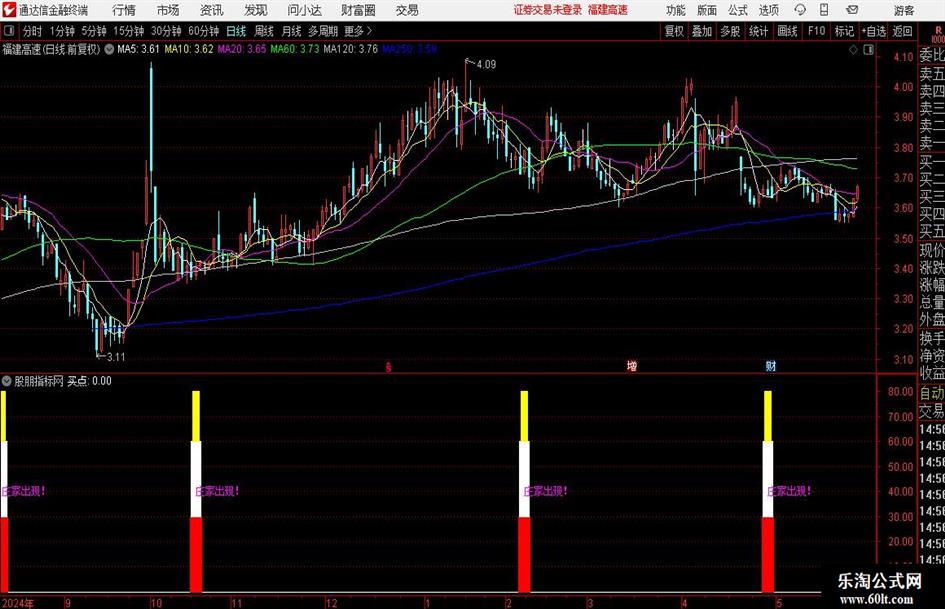
Task: Open the 市场 menu
Action: 168,10
